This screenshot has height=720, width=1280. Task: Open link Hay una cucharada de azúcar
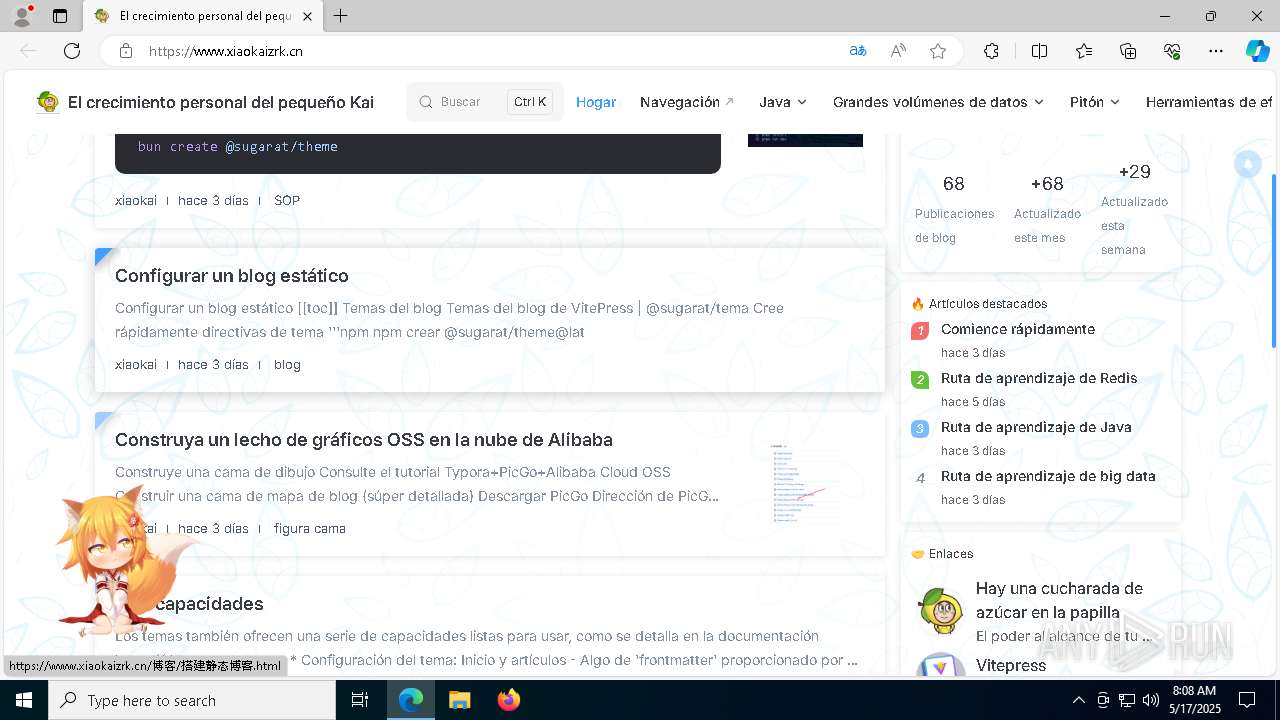(1059, 600)
